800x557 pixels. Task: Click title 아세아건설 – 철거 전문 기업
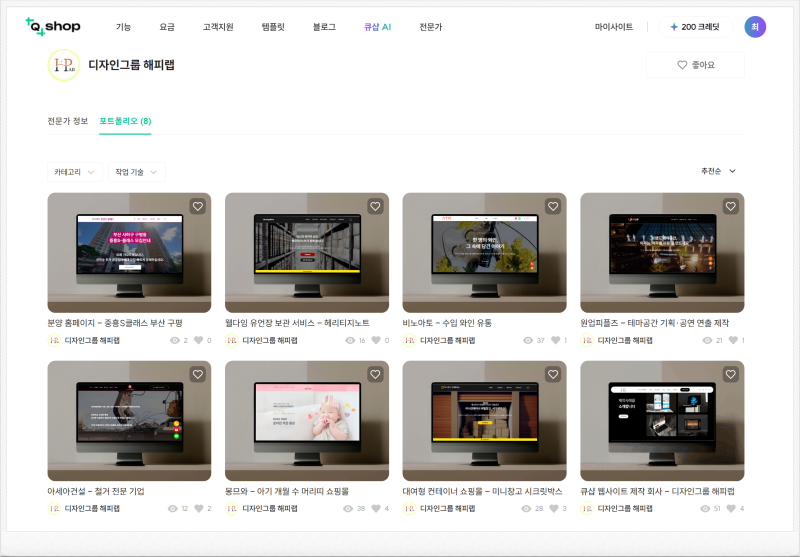tap(96, 491)
